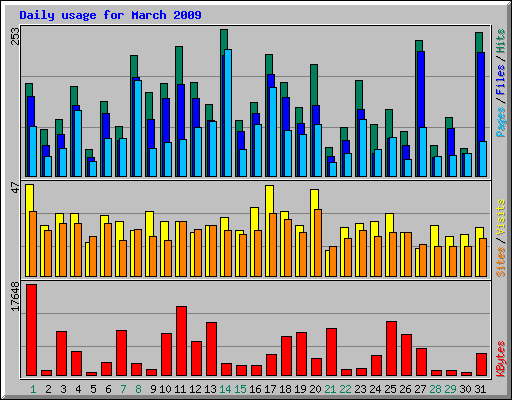Select day 31 on the date axis
Image resolution: width=512 pixels, height=400 pixels.
[x=480, y=389]
